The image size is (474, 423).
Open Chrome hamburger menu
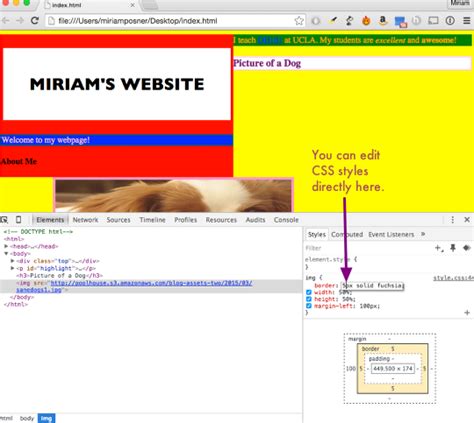[467, 21]
